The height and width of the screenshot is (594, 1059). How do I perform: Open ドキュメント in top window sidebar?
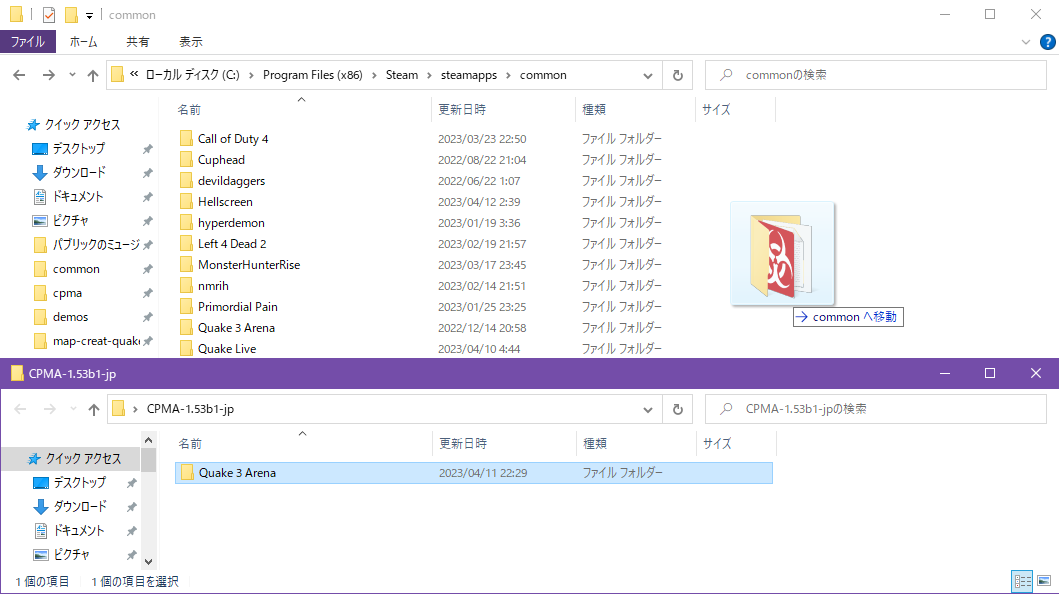pyautogui.click(x=78, y=196)
